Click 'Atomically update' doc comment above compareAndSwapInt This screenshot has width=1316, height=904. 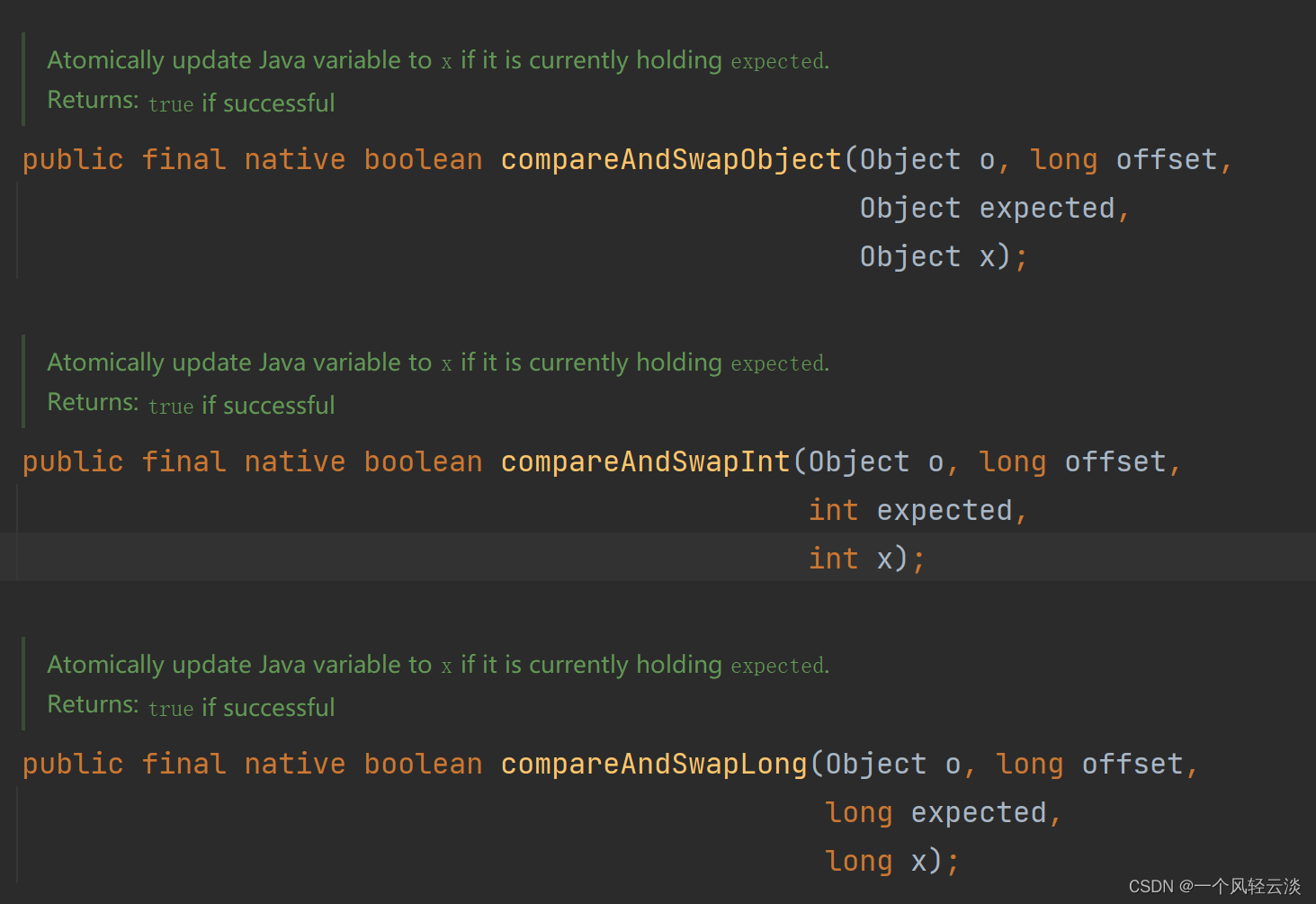pyautogui.click(x=438, y=362)
